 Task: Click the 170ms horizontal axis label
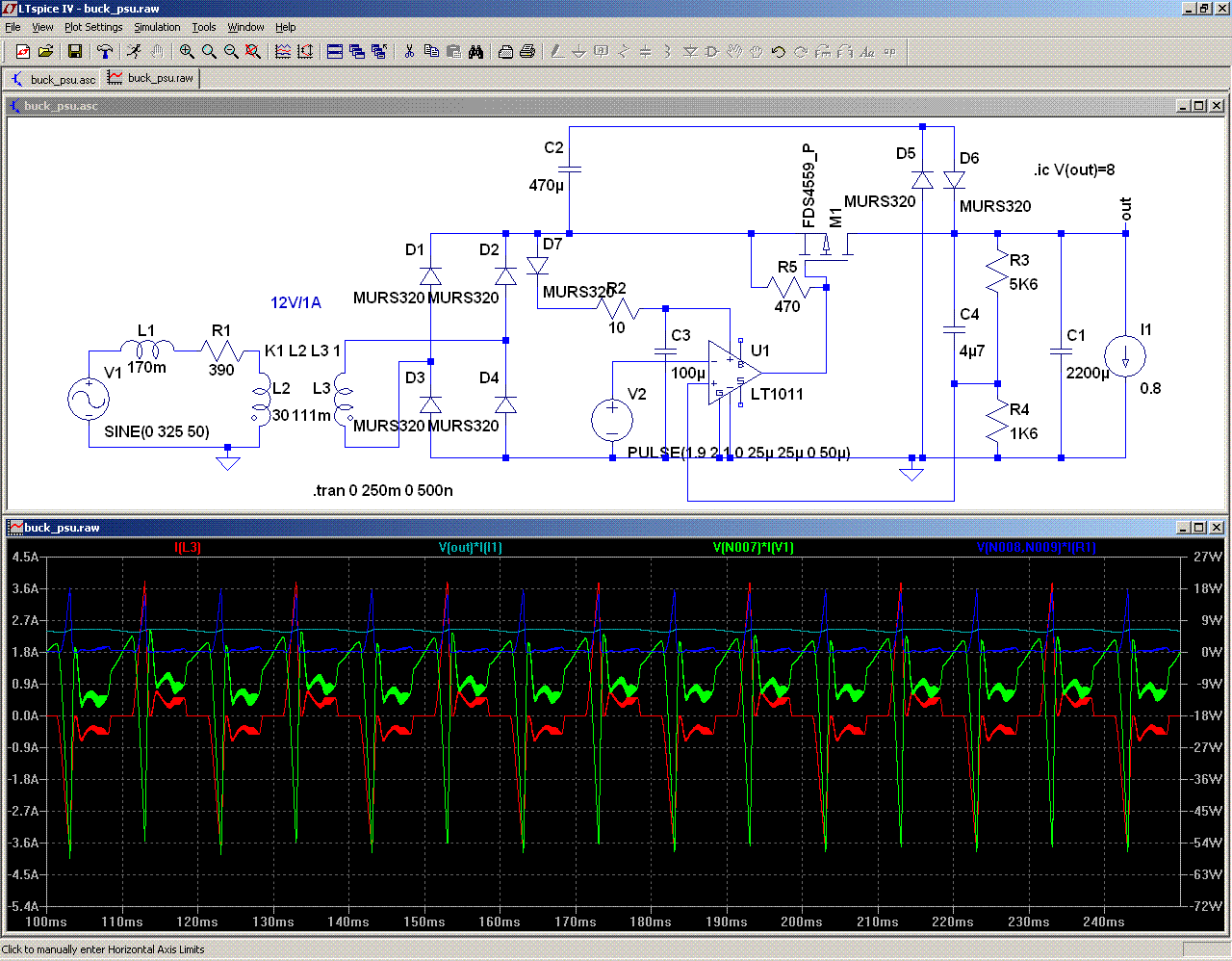tap(576, 922)
